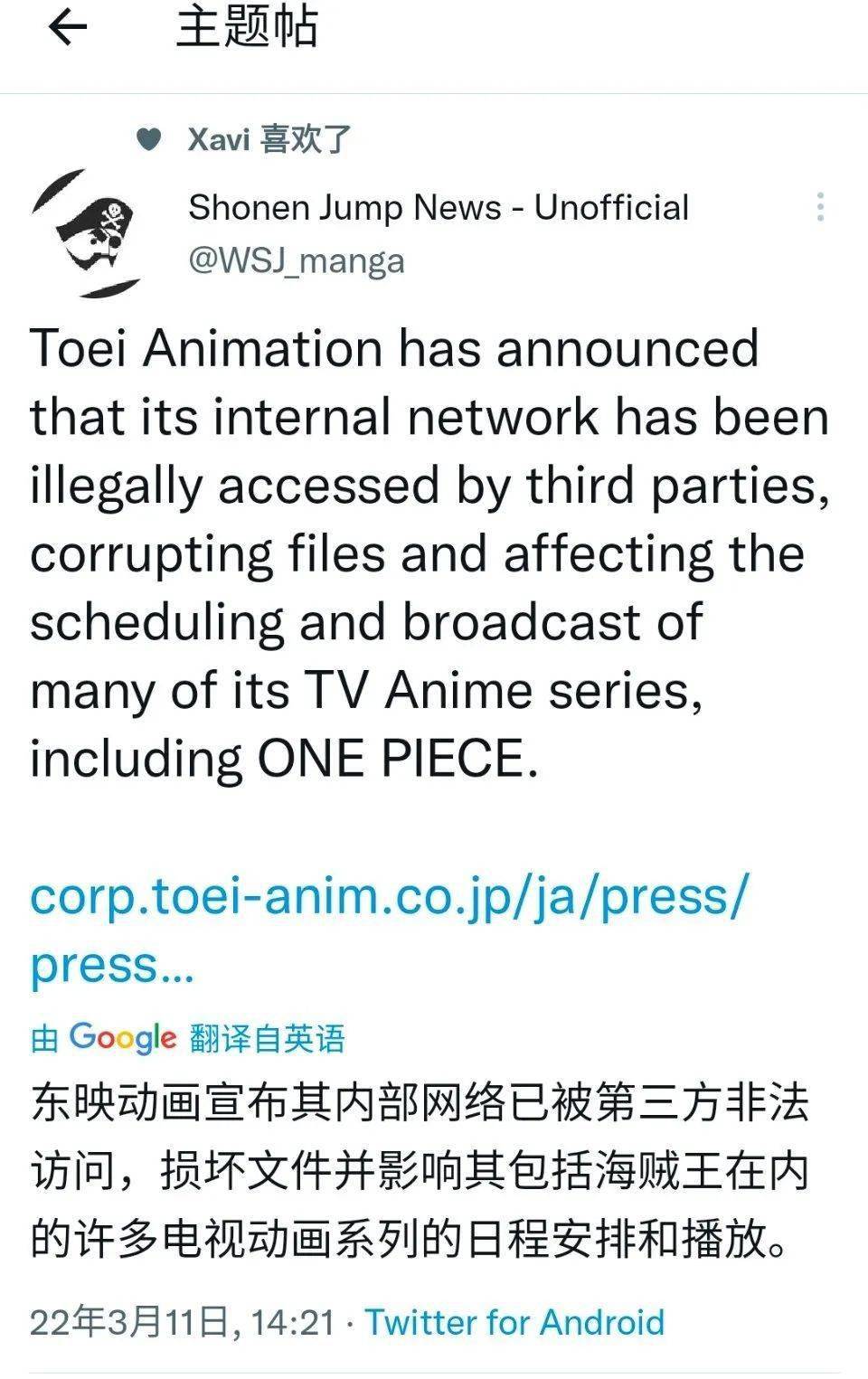Tap the 翻译自英语 translation label
The width and height of the screenshot is (868, 1379).
coord(268,1038)
